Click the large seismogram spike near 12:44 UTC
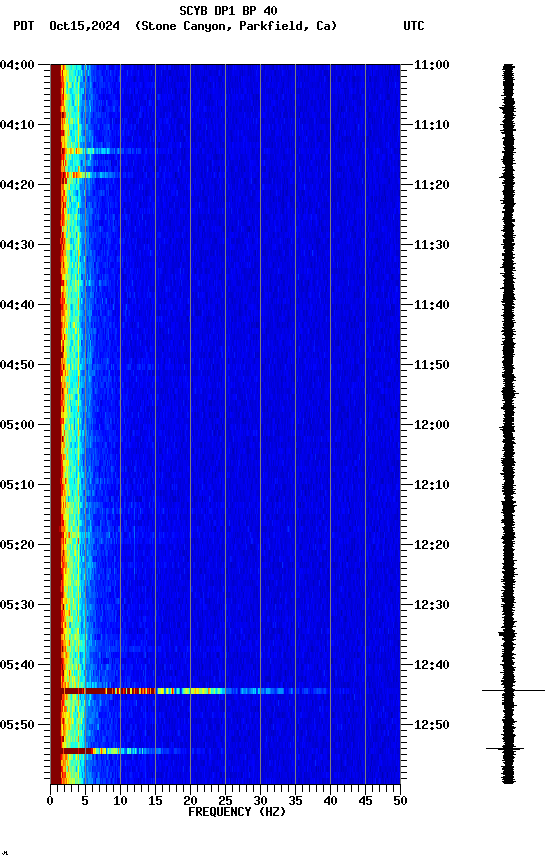The image size is (552, 864). click(x=513, y=690)
